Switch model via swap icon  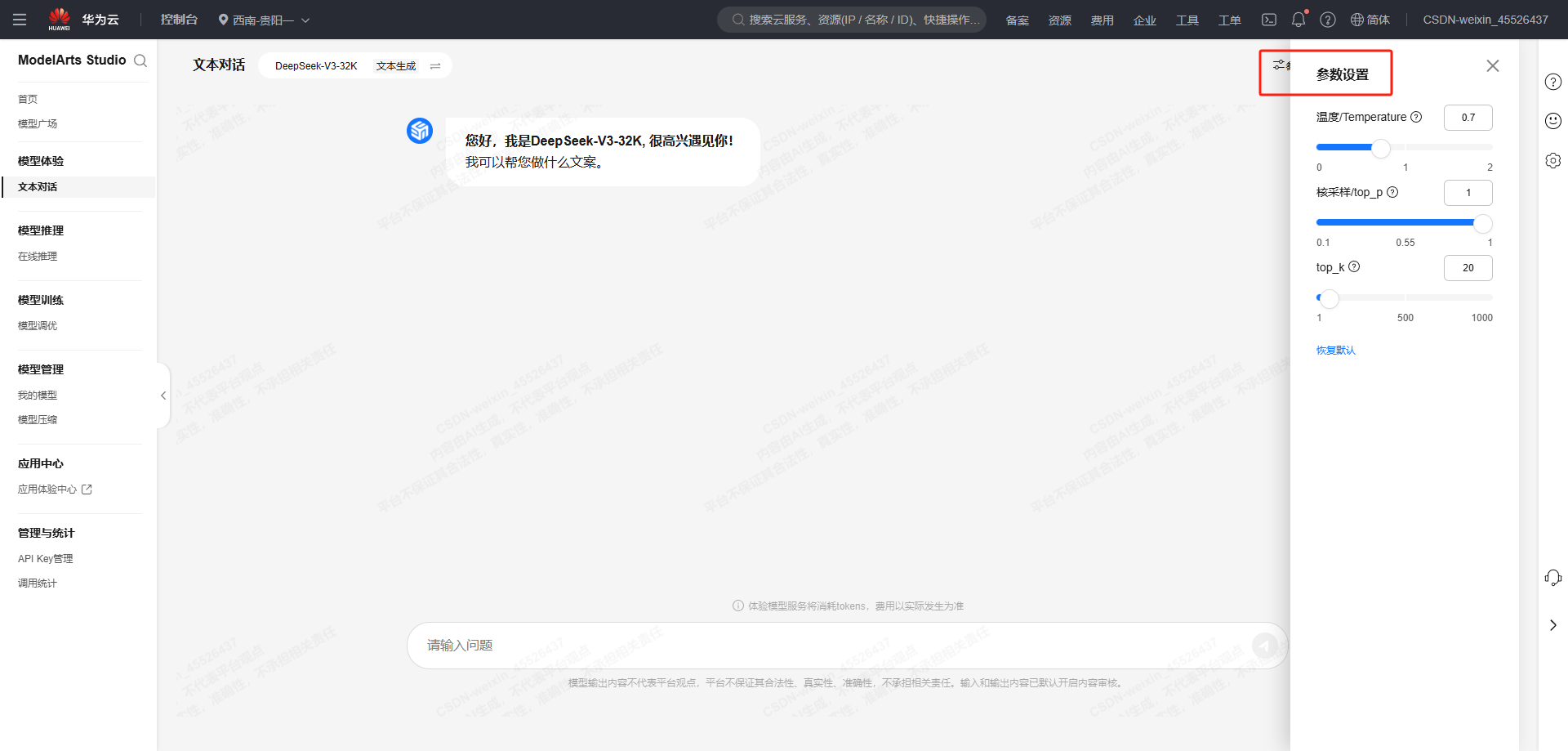tap(435, 66)
